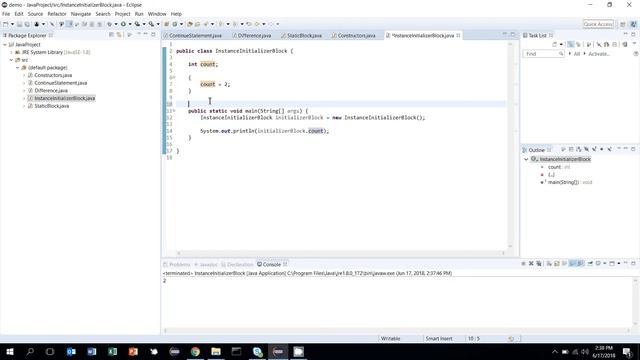Click the New Java Package icon
This screenshot has height=360, width=640.
click(x=166, y=24)
